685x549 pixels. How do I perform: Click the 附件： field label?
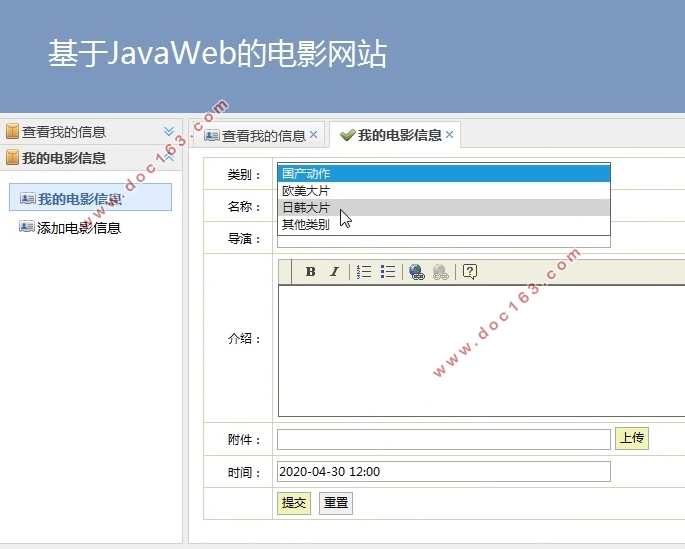coord(244,440)
